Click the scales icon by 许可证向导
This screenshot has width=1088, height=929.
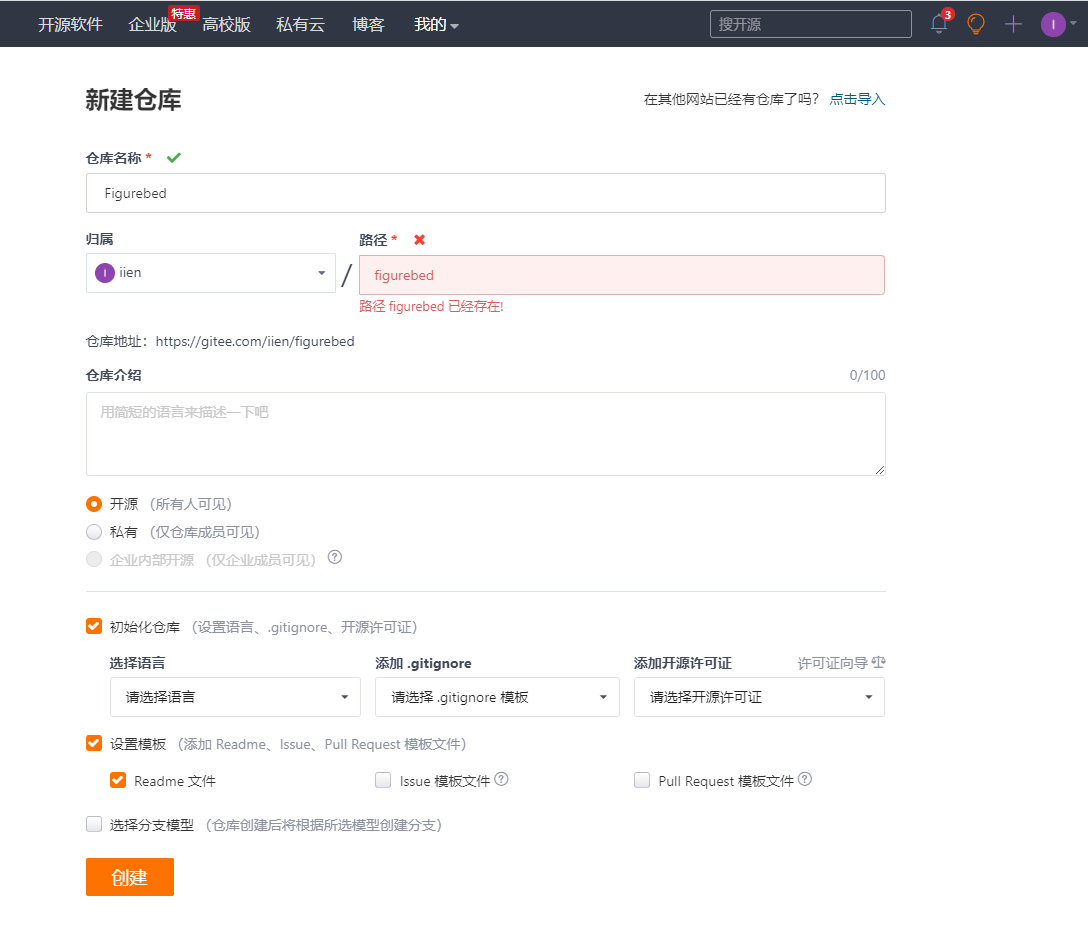point(878,662)
